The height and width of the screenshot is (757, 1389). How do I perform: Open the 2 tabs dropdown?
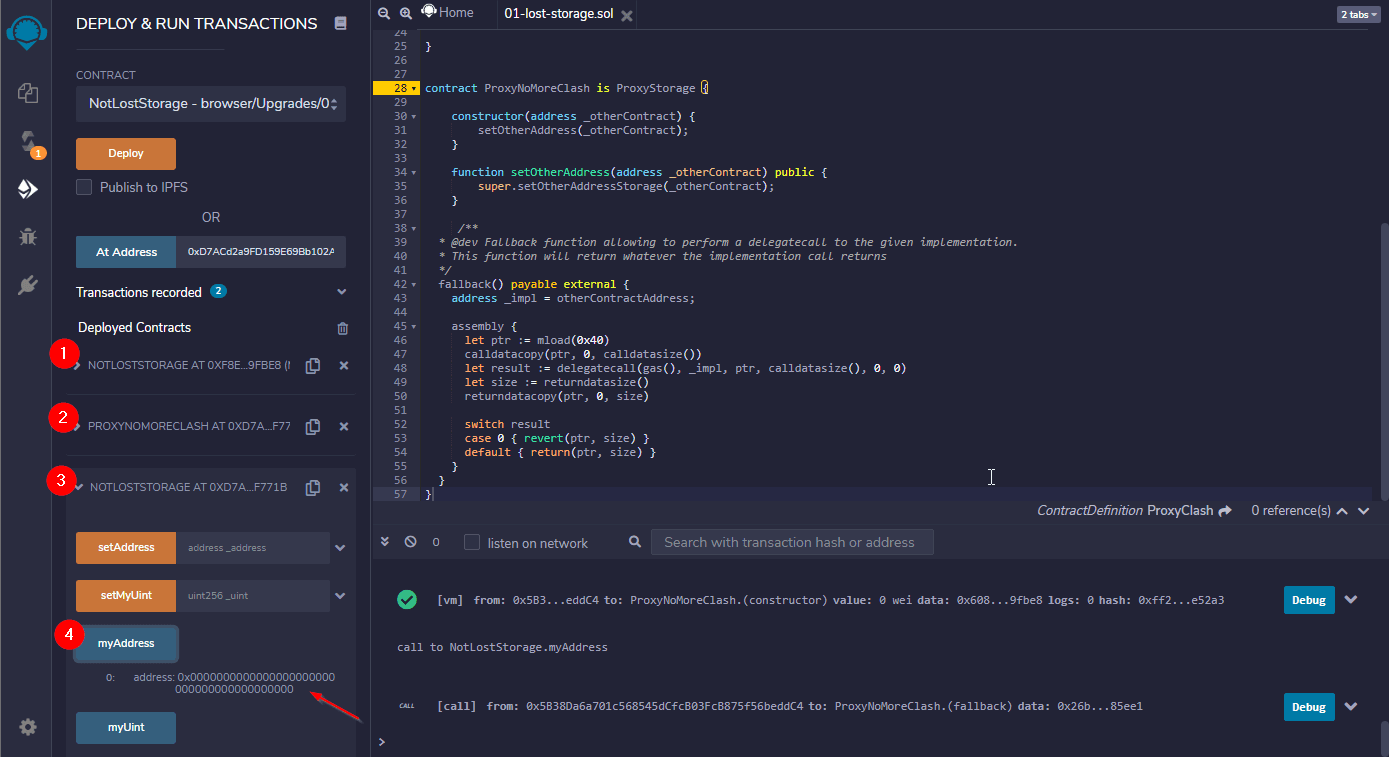pos(1358,14)
